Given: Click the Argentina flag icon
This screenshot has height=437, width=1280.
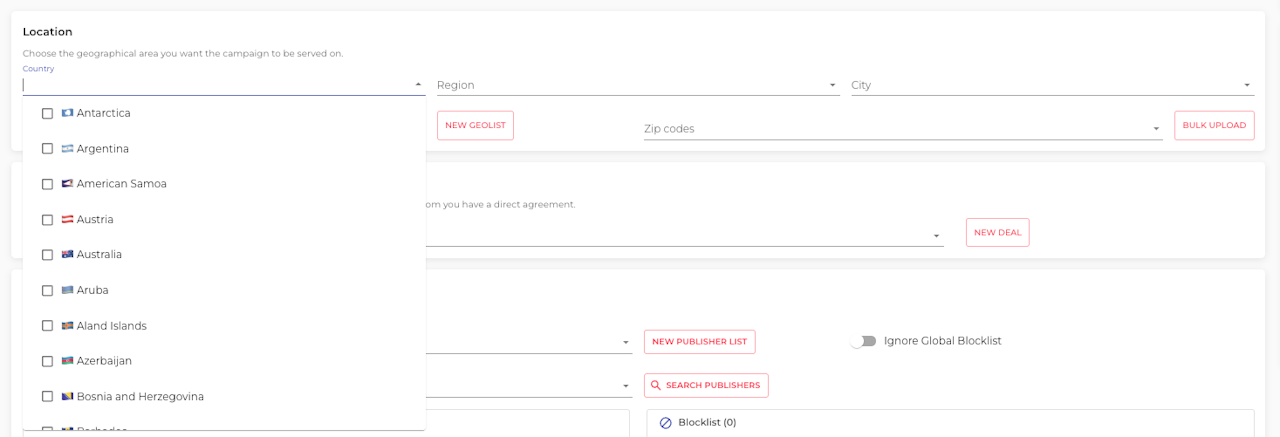Looking at the screenshot, I should tap(67, 149).
